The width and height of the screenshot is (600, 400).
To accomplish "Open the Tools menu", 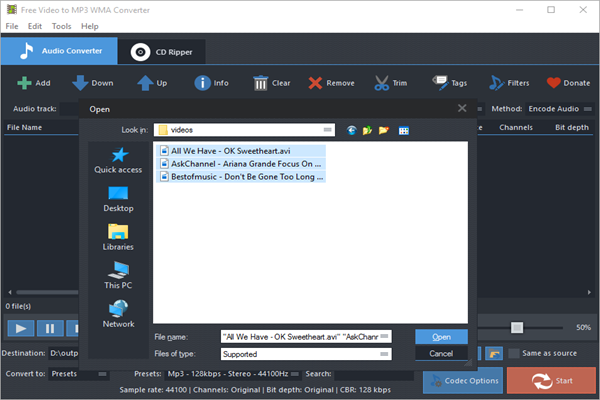I will [62, 26].
